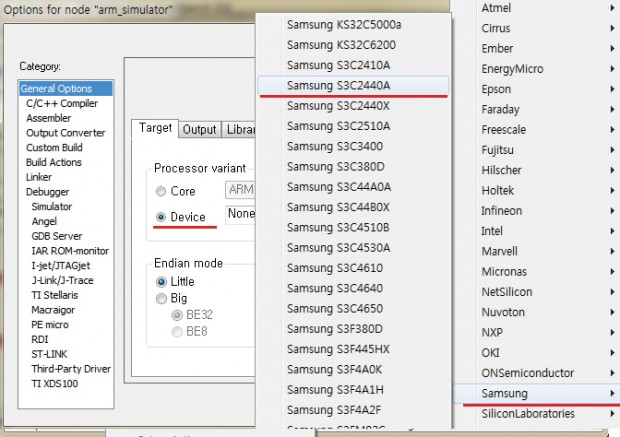
Task: Select Custom Build category
Action: pyautogui.click(x=54, y=148)
